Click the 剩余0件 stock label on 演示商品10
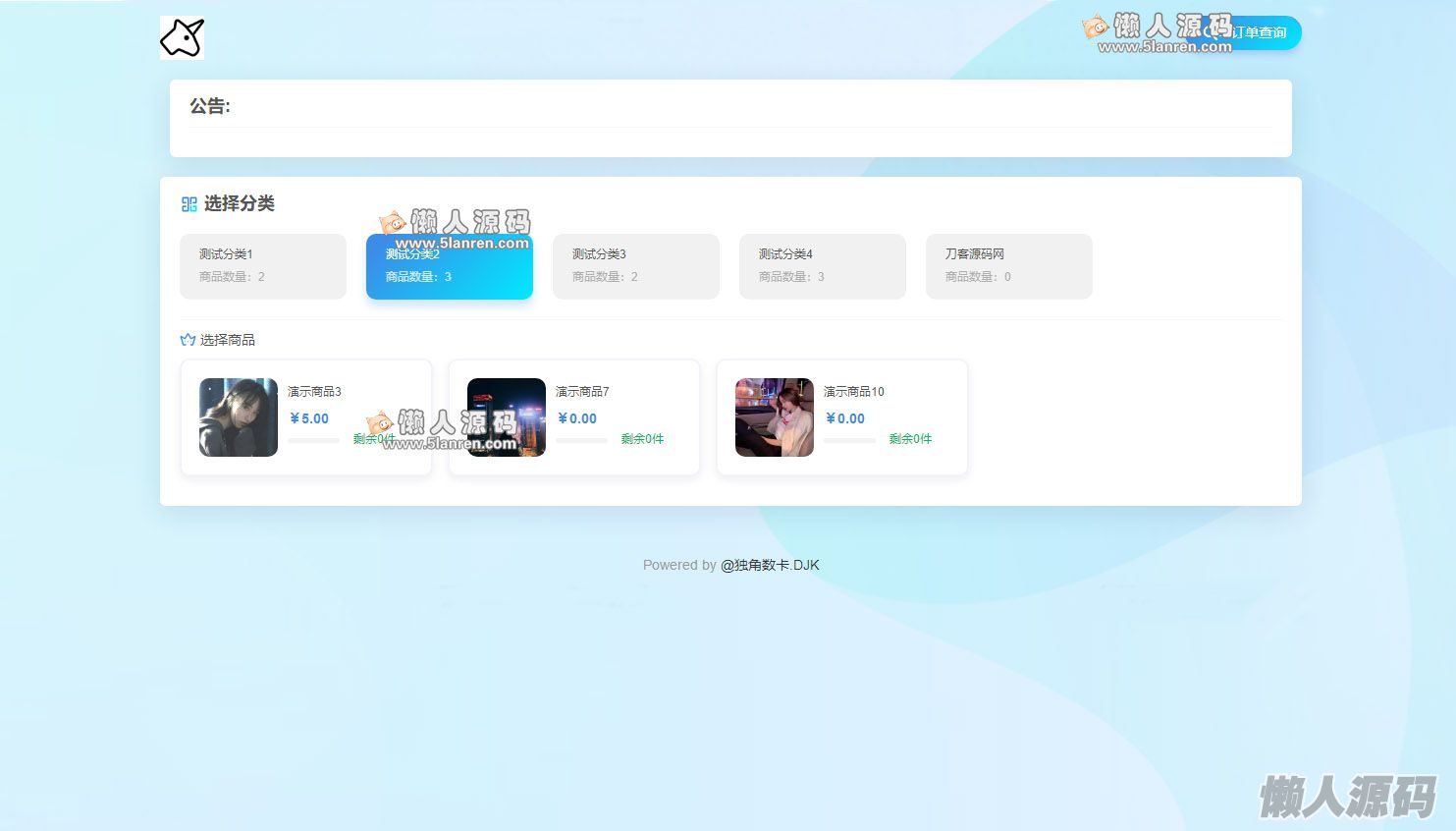The width and height of the screenshot is (1456, 831). (910, 439)
